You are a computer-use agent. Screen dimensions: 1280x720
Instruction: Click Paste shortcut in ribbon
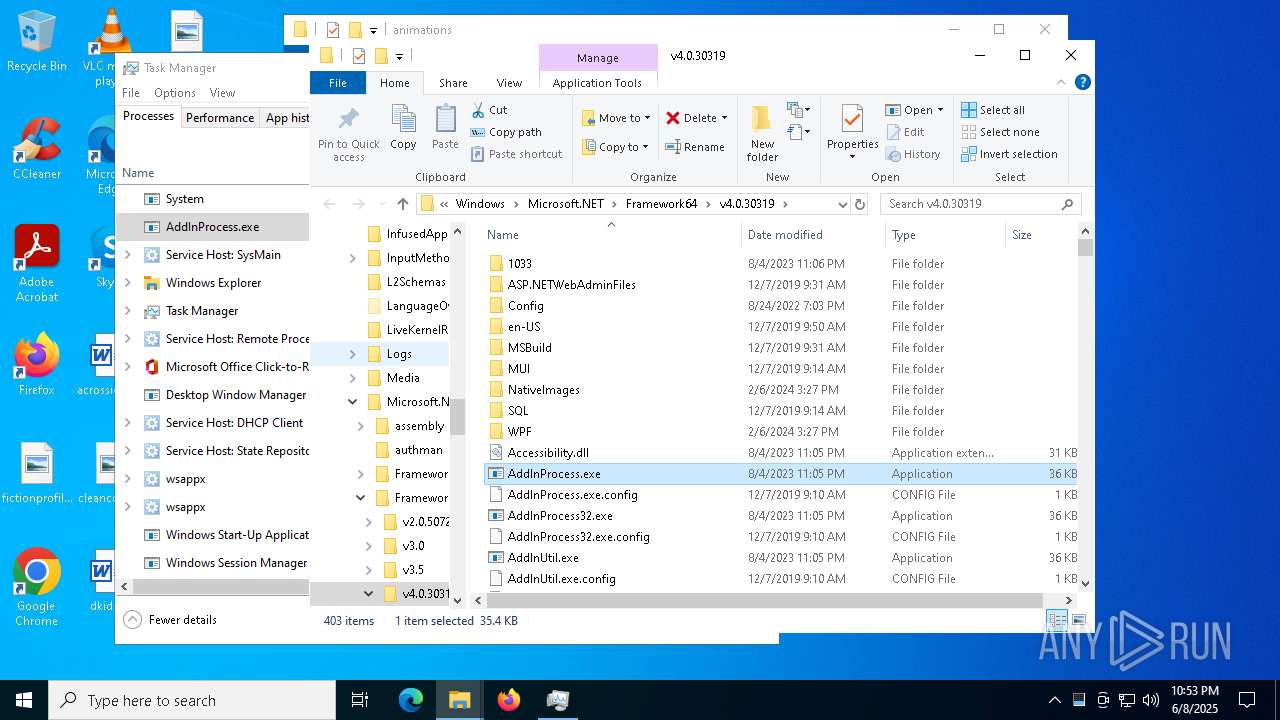[x=516, y=154]
